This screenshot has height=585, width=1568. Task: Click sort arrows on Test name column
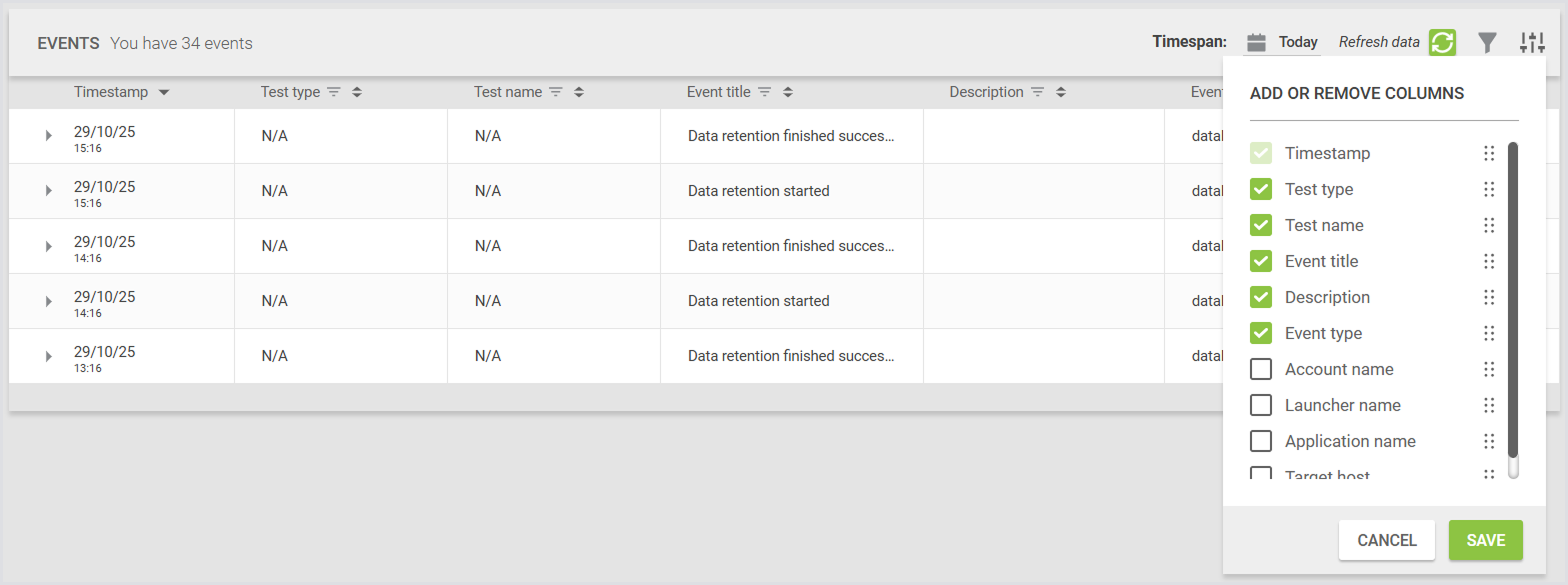coord(579,92)
